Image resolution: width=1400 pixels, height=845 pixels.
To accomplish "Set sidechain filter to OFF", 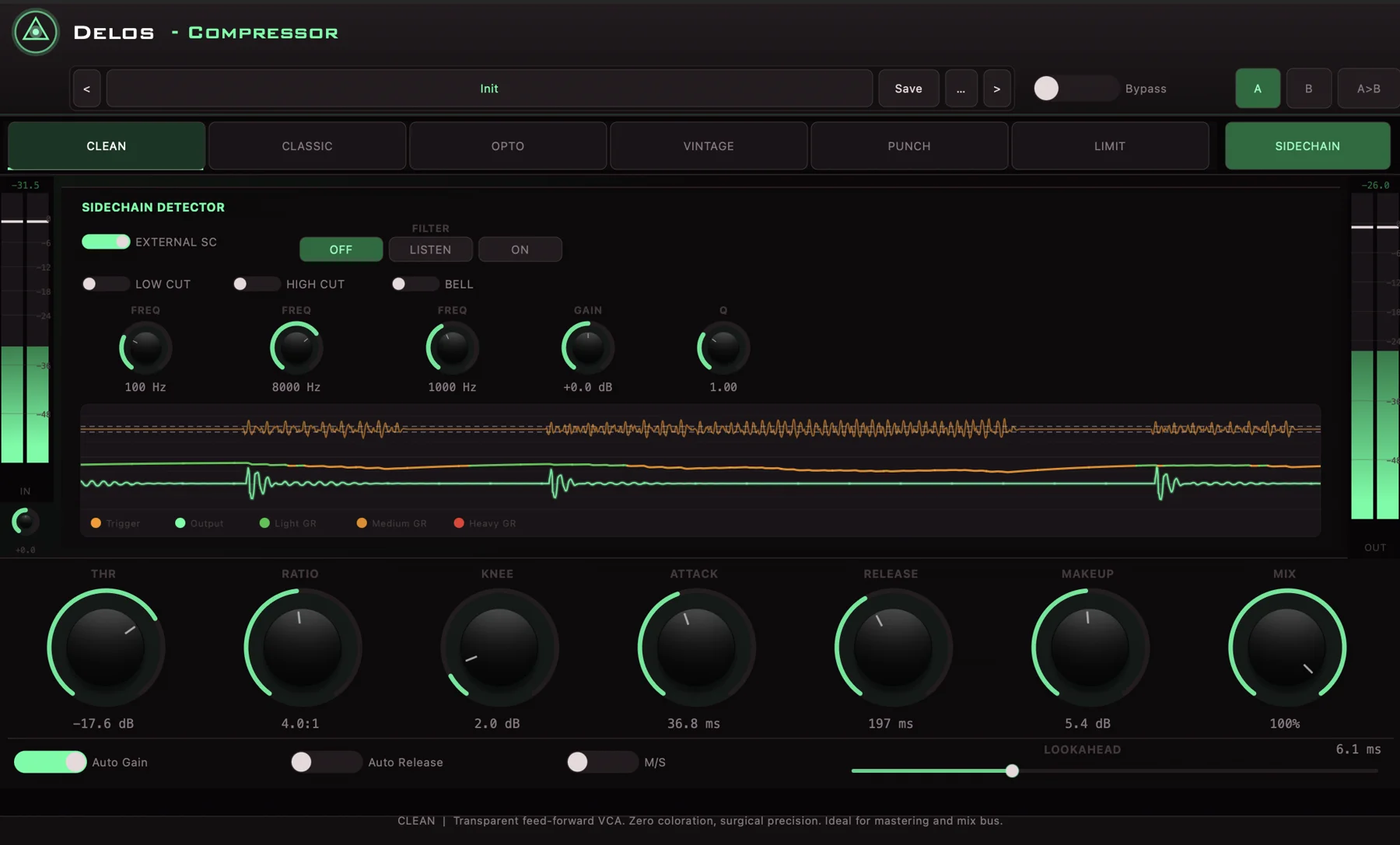I will point(341,250).
